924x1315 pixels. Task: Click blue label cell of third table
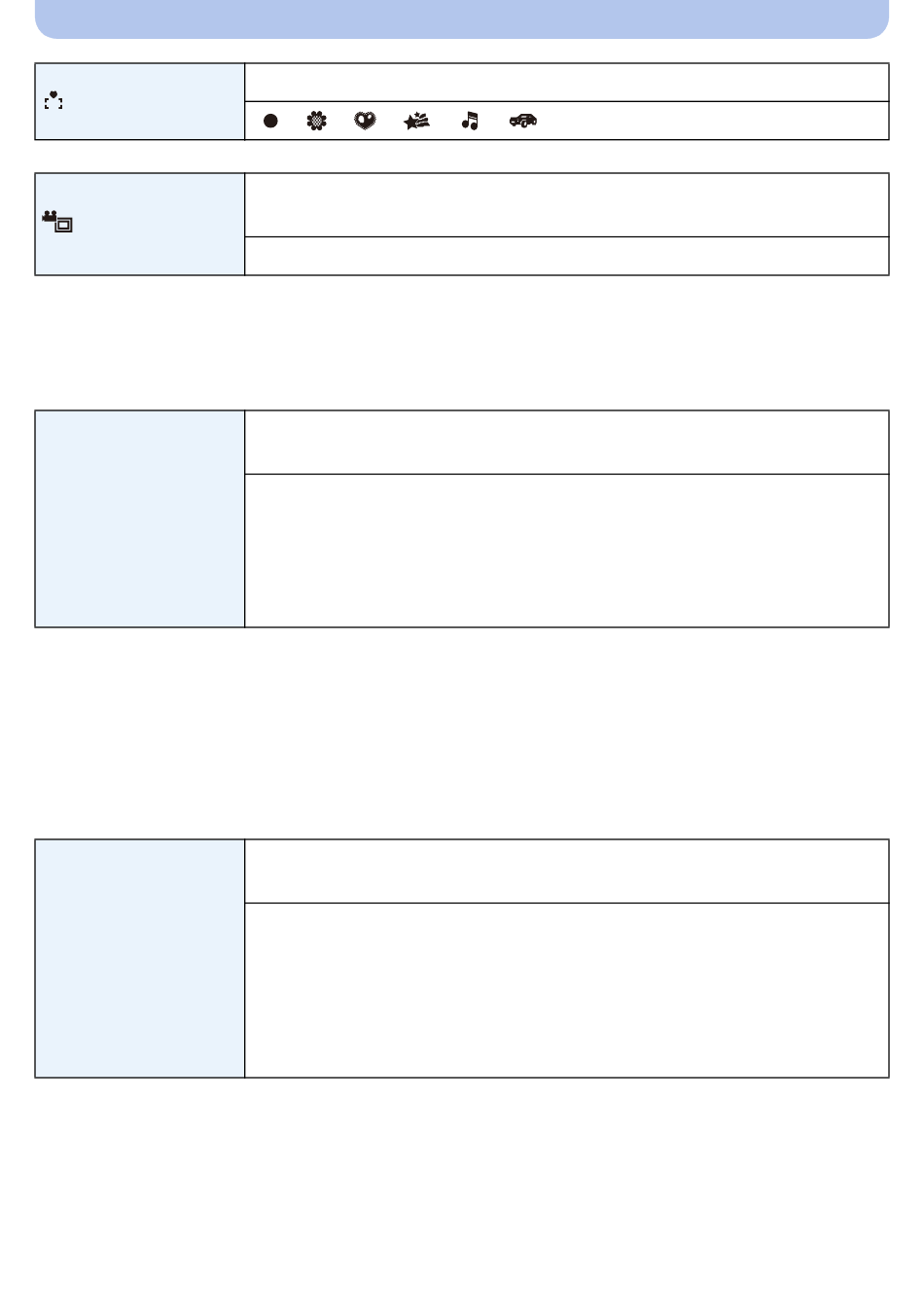[x=140, y=518]
